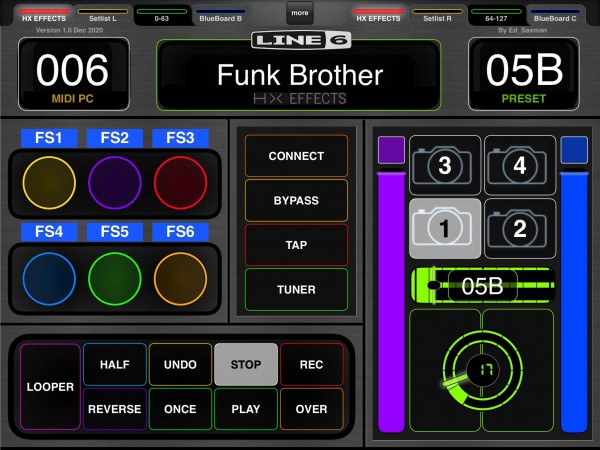
Task: Click the FS2 label
Action: coord(115,138)
